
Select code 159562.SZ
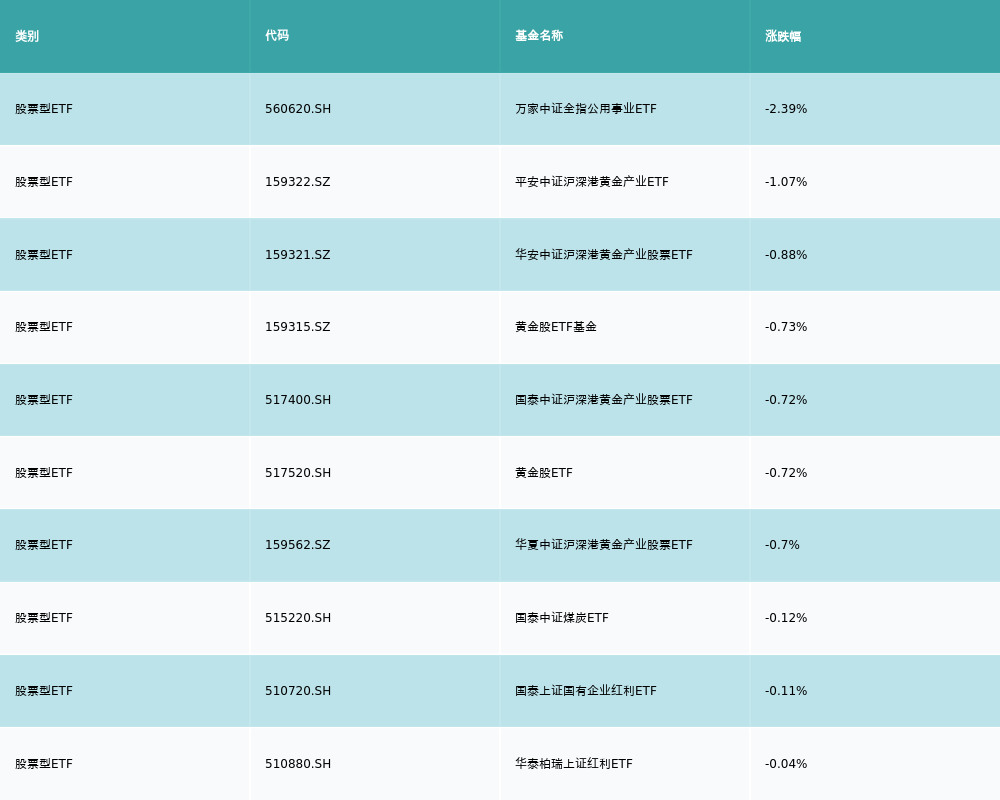point(298,545)
